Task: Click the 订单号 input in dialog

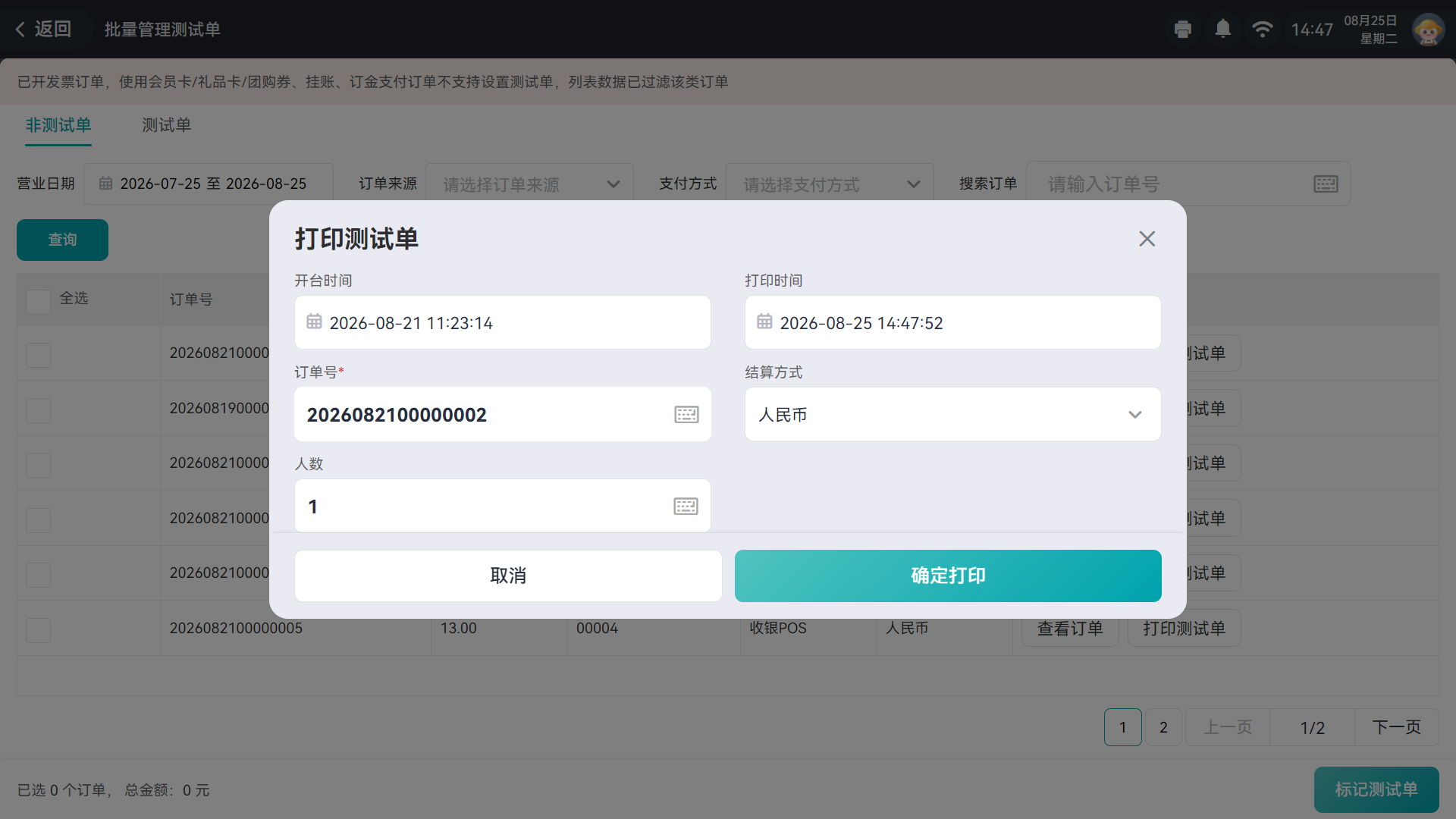Action: coord(503,415)
